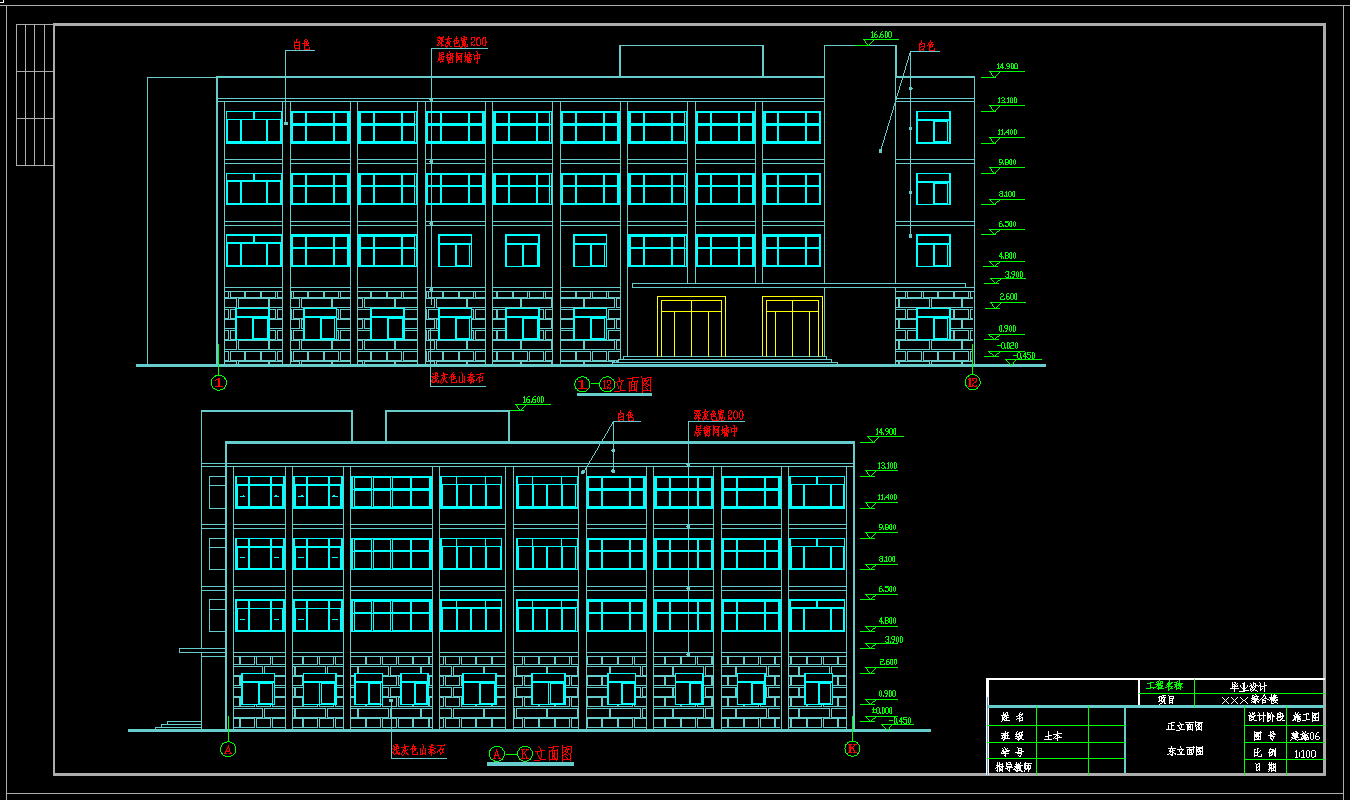The width and height of the screenshot is (1350, 800).
Task: Select the 土本 class value
Action: (1053, 735)
